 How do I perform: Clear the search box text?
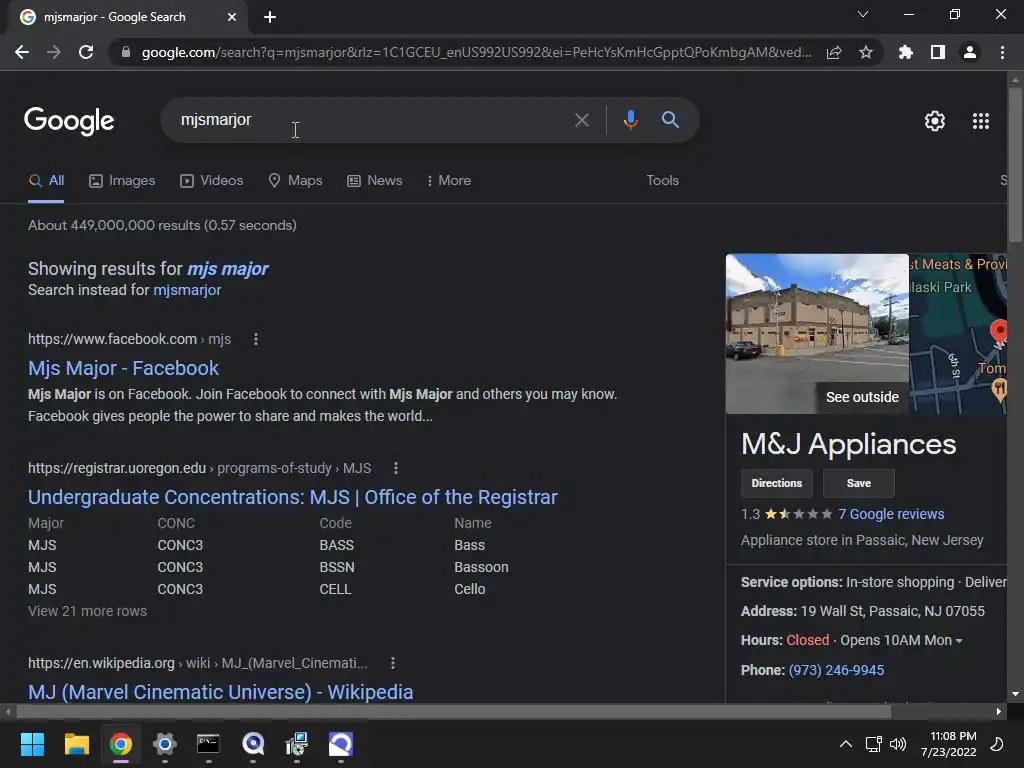(x=582, y=120)
